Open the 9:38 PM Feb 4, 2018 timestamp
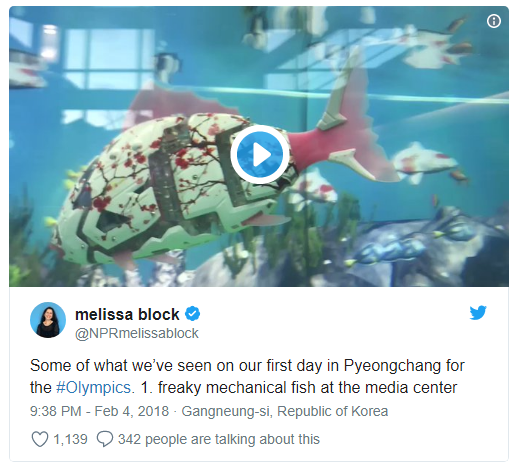Viewport: 519px width, 465px height. coord(99,411)
